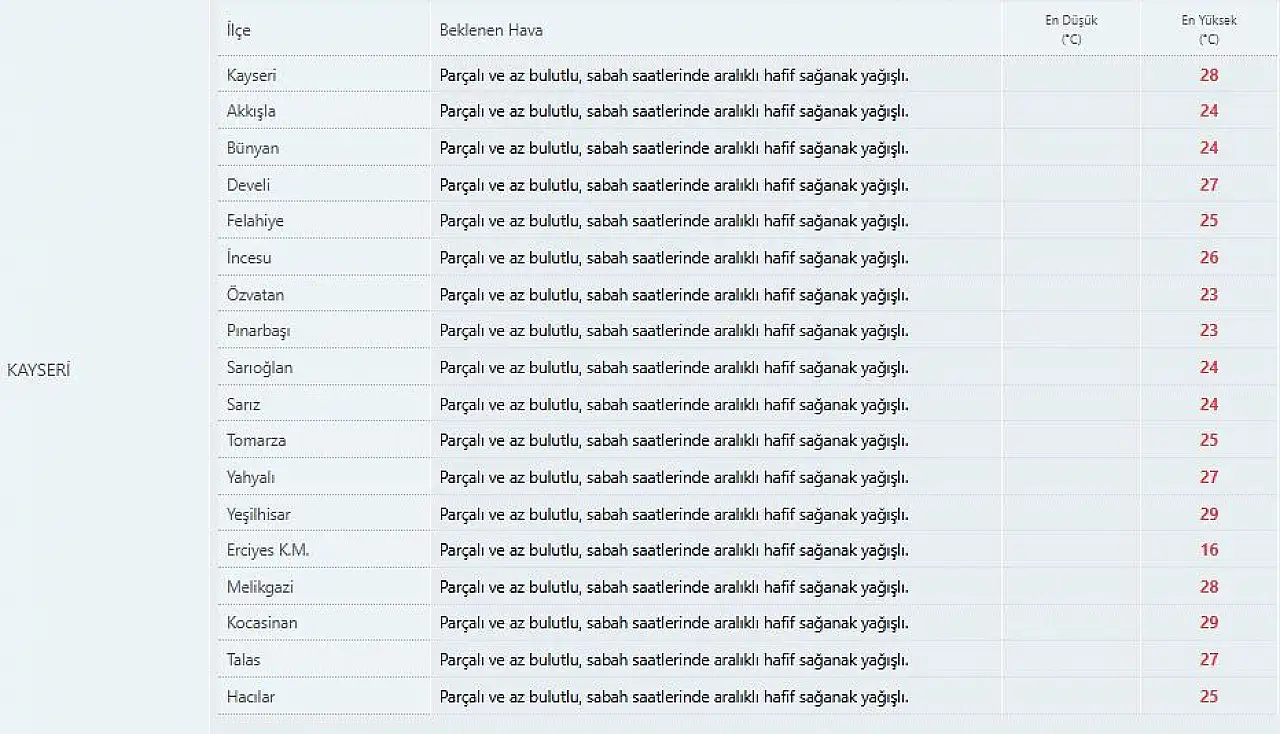Screen dimensions: 1280x734
Task: Select the Sarız district name
Action: point(243,405)
